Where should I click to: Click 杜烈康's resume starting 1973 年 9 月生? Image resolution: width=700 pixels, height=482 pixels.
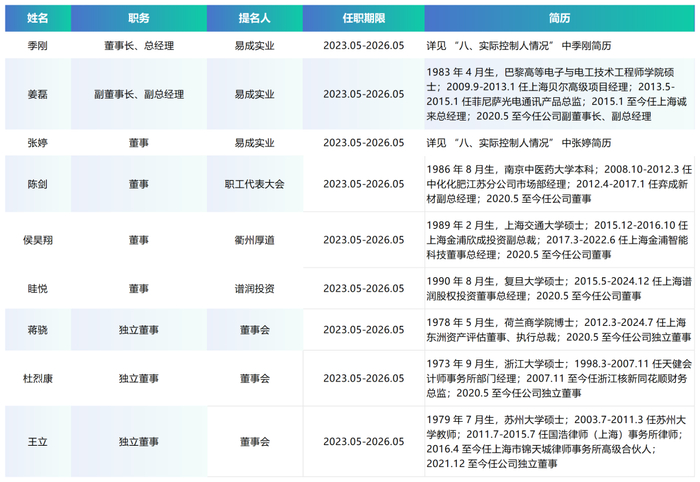(559, 378)
